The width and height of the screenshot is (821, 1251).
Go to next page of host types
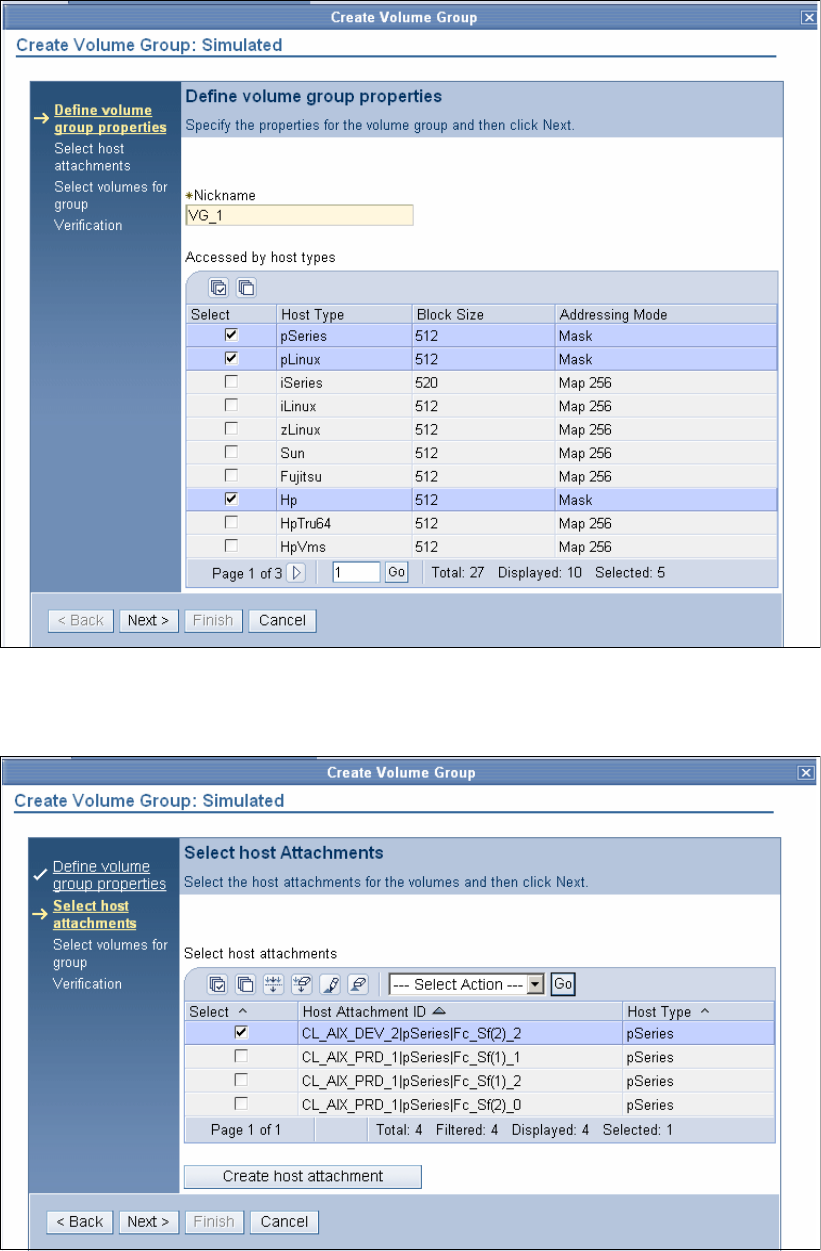coord(297,573)
